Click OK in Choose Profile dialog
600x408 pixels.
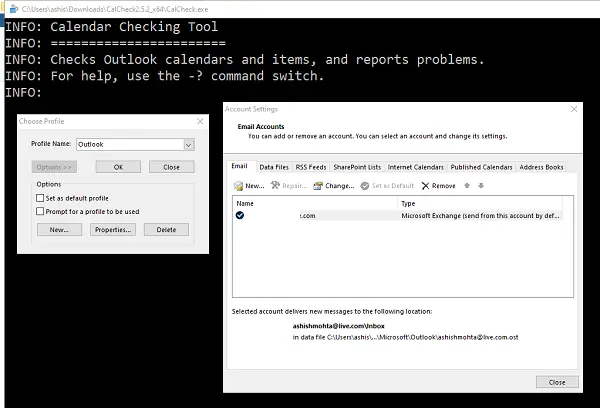tap(118, 167)
